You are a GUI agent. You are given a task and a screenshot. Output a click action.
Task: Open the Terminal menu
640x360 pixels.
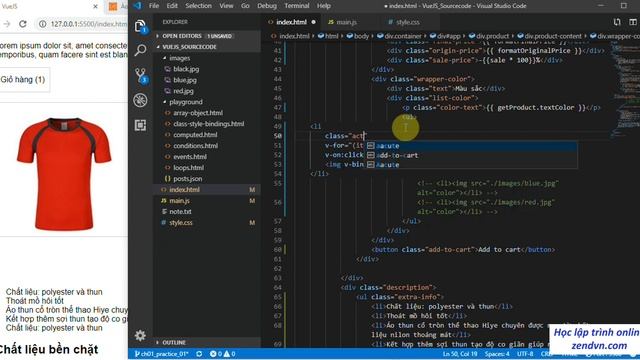click(x=297, y=6)
